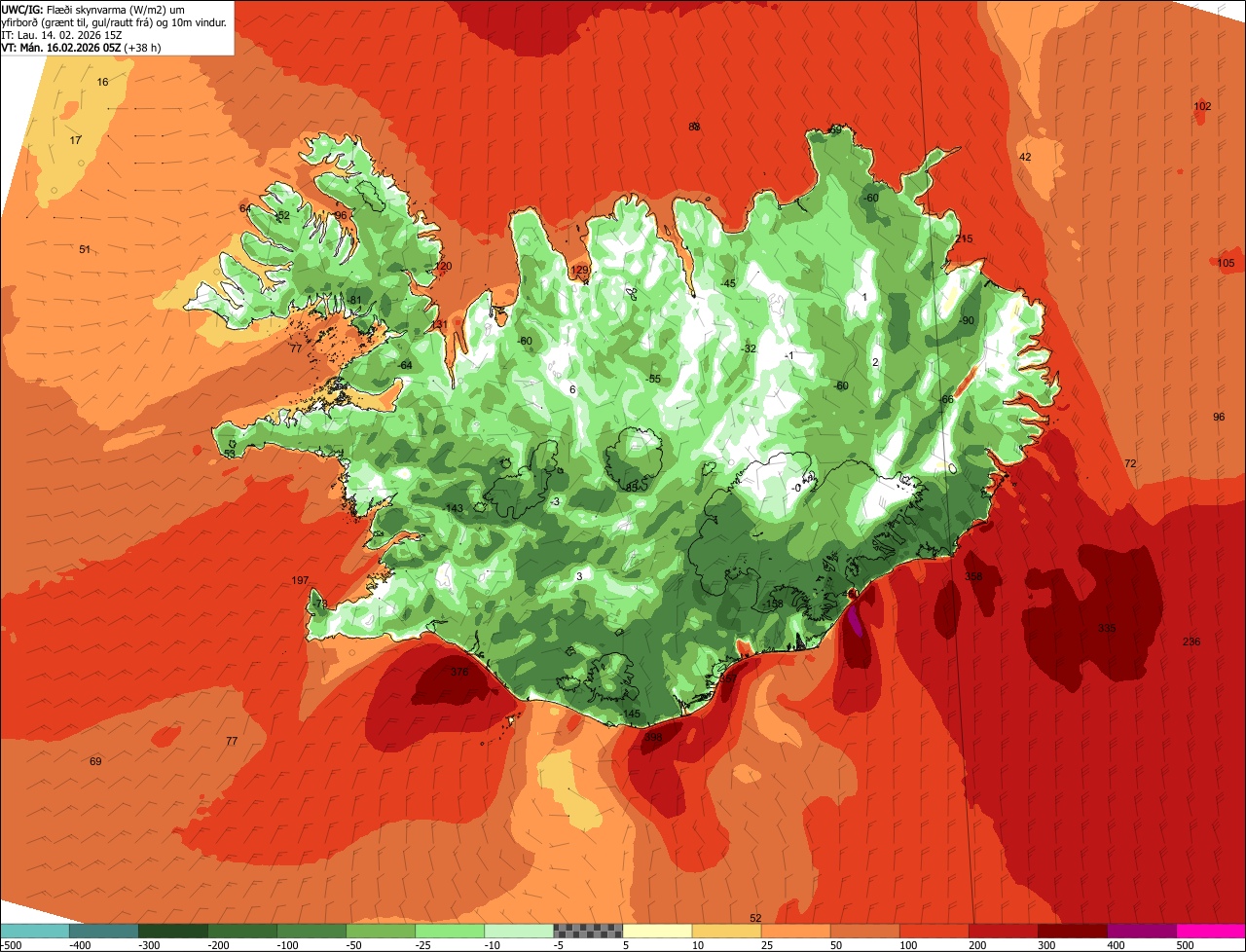Click map value '-66' in the east
This screenshot has width=1246, height=952.
(945, 400)
